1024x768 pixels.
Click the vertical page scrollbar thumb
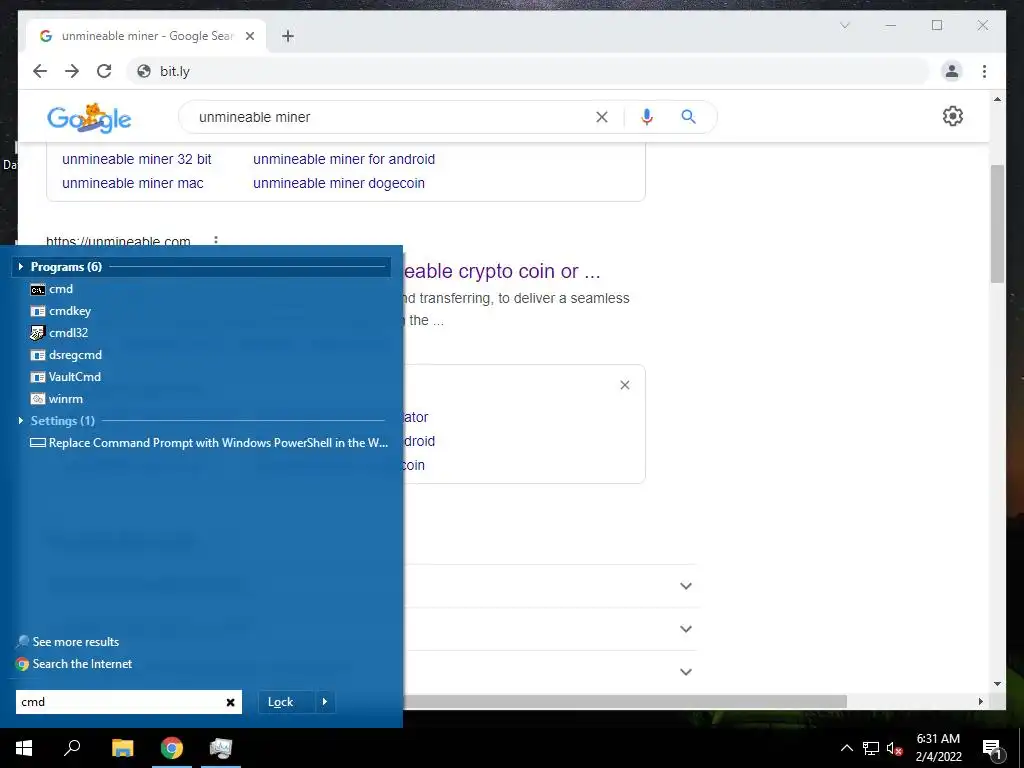pos(997,223)
